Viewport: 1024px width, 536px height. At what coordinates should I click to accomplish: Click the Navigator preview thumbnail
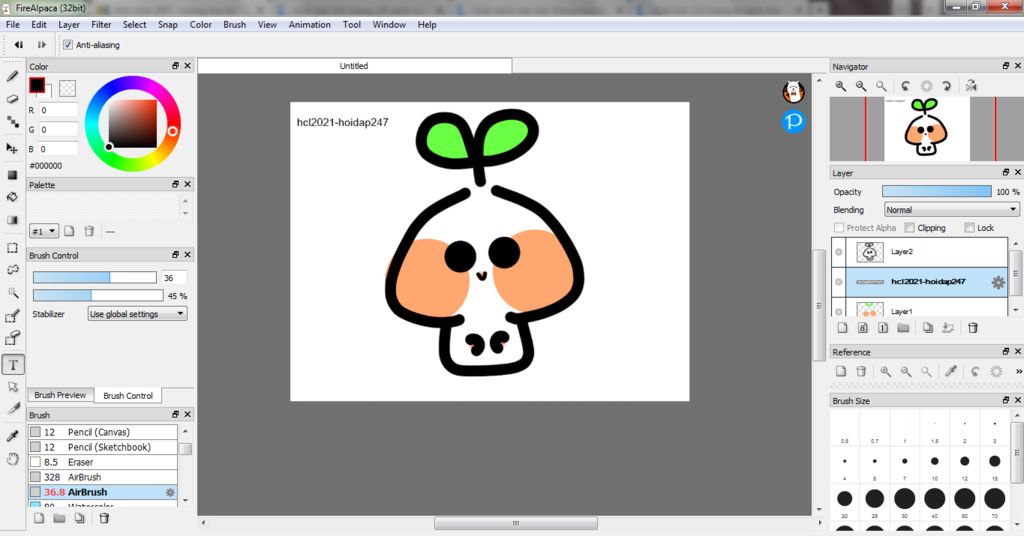click(x=927, y=129)
